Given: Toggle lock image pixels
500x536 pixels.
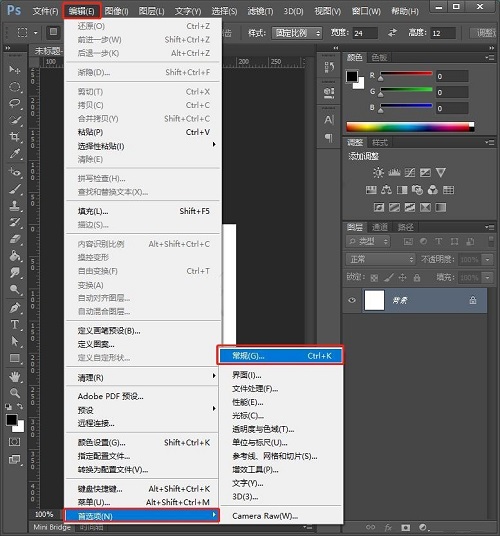Looking at the screenshot, I should (x=389, y=278).
